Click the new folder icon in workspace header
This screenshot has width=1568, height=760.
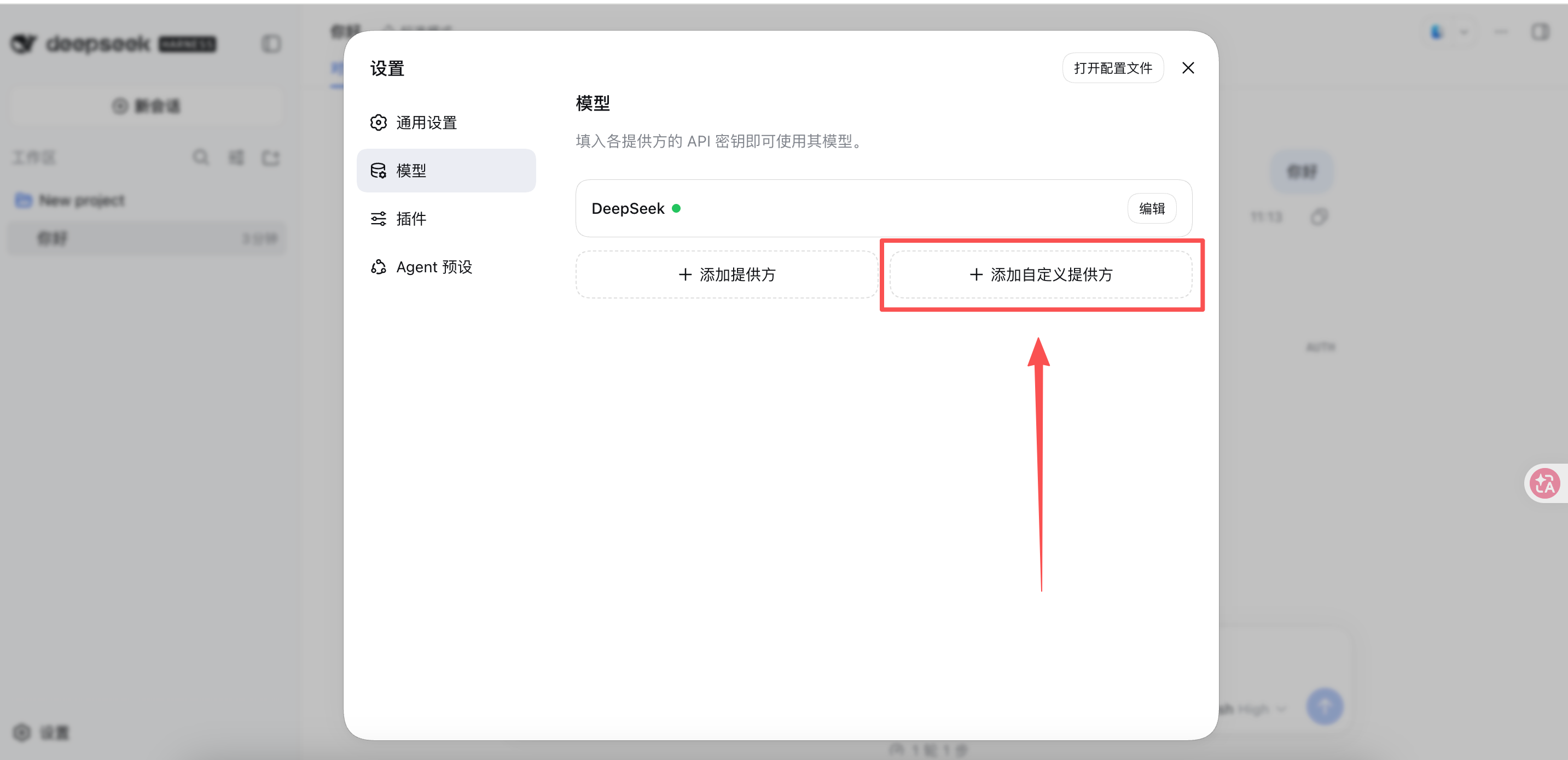pyautogui.click(x=271, y=157)
